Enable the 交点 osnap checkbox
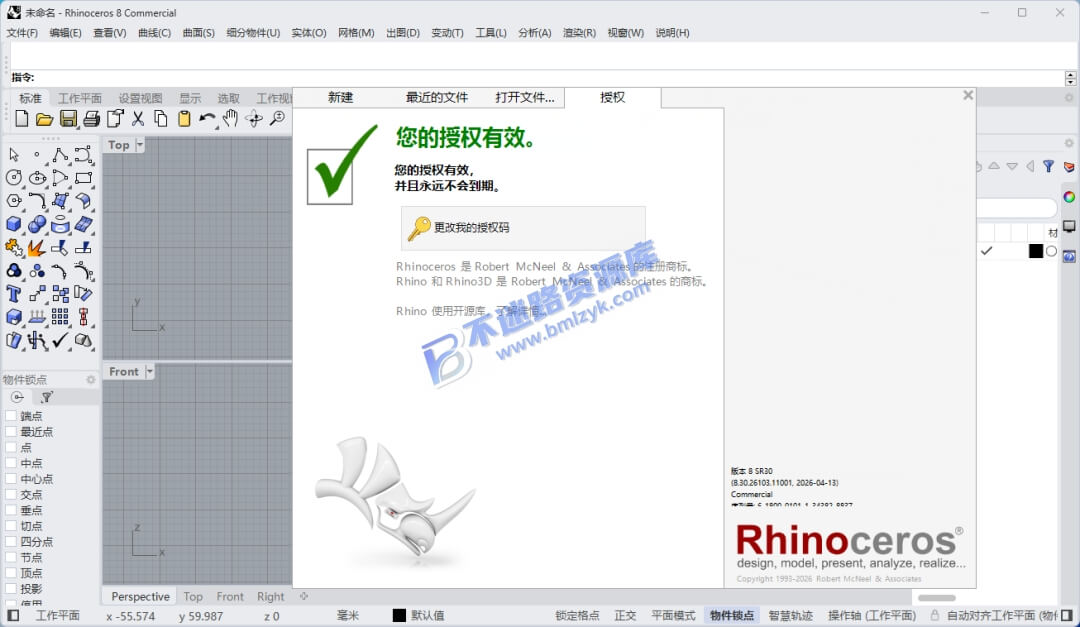 (11, 495)
